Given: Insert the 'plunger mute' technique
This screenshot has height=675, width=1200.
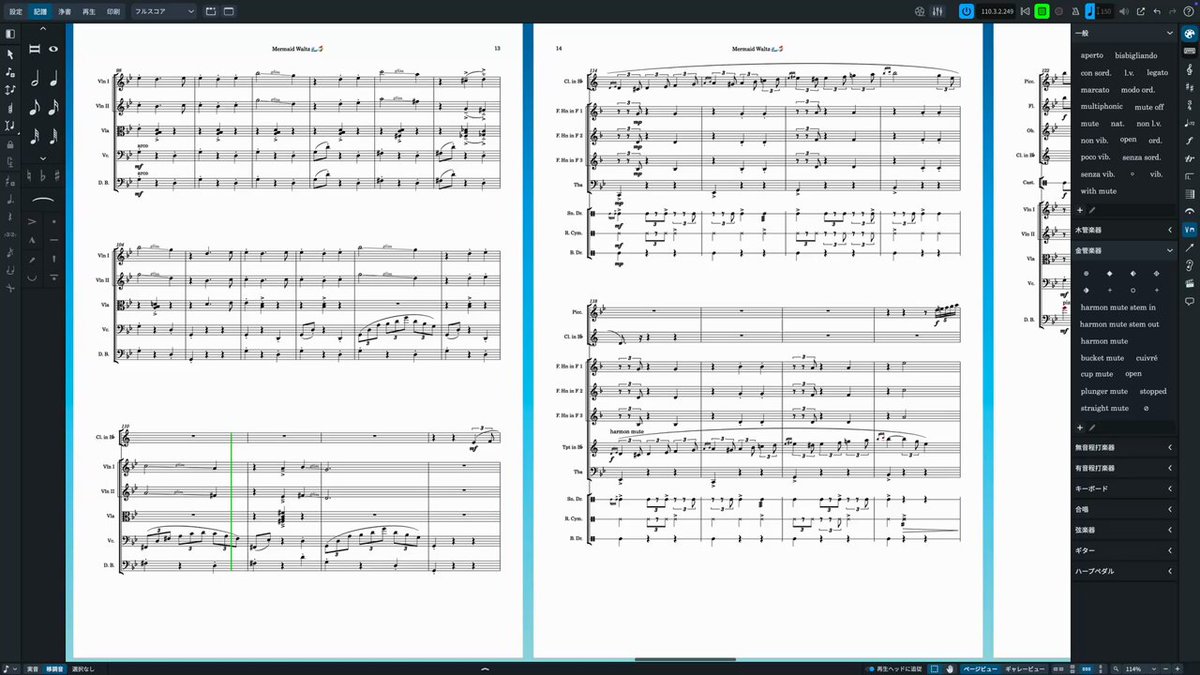Looking at the screenshot, I should (1104, 391).
